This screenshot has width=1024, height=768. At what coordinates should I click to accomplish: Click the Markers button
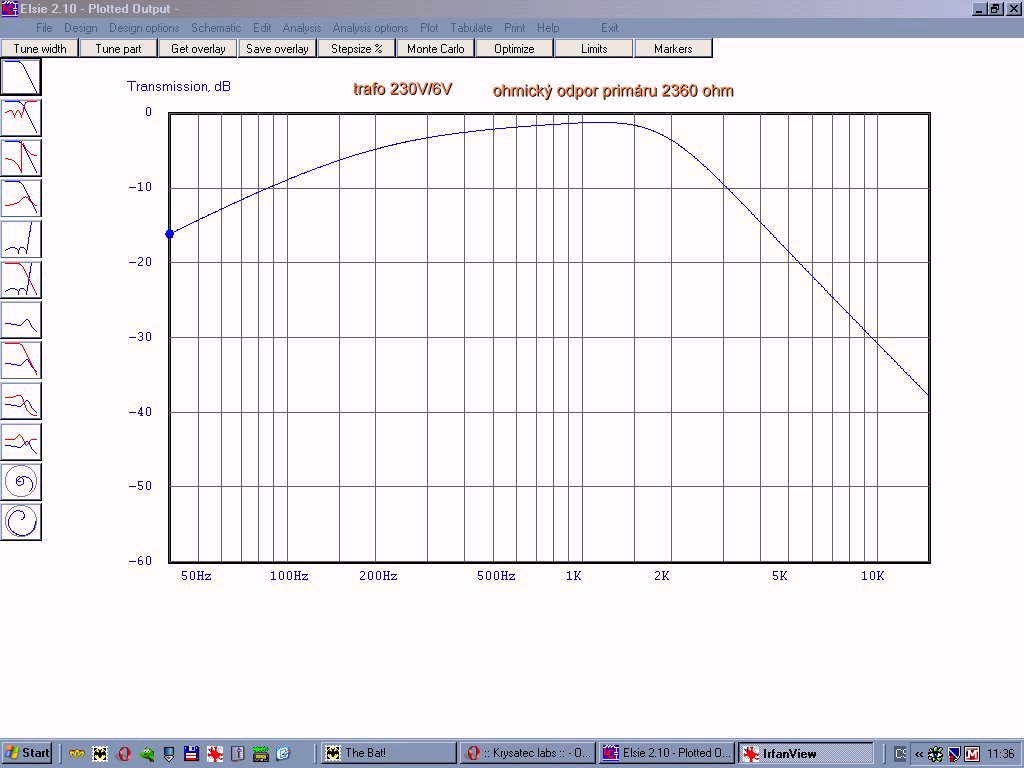pyautogui.click(x=673, y=48)
